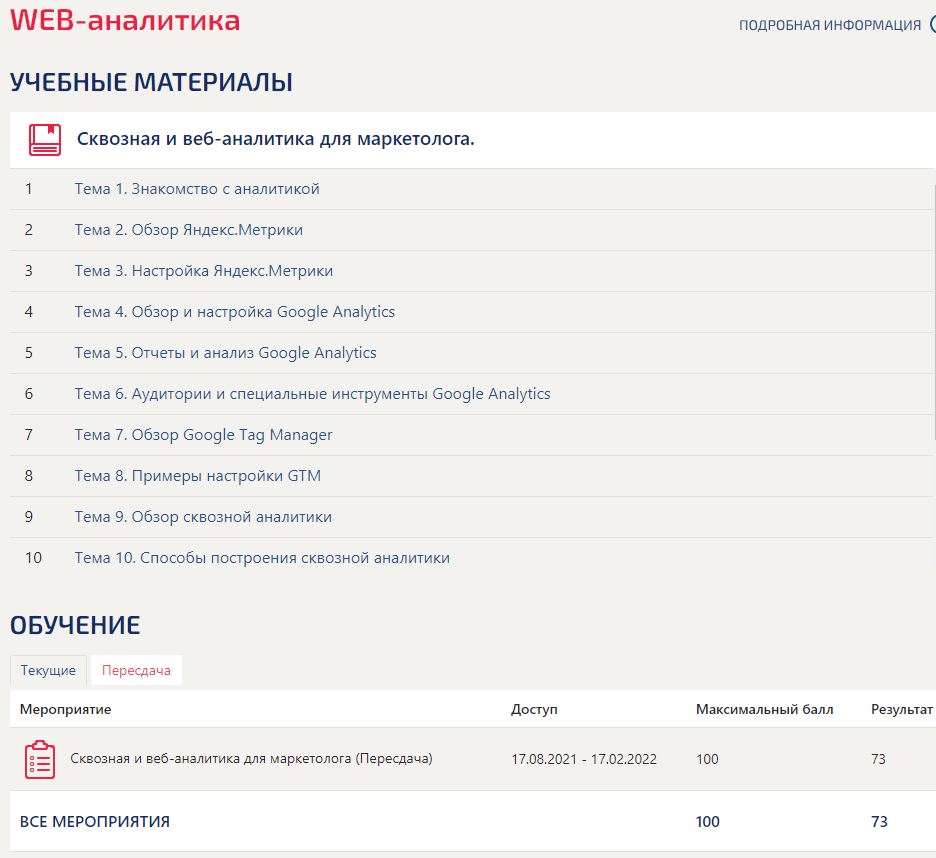Open Тема 2. Обзор Яндекс.Метрики

[x=188, y=230]
